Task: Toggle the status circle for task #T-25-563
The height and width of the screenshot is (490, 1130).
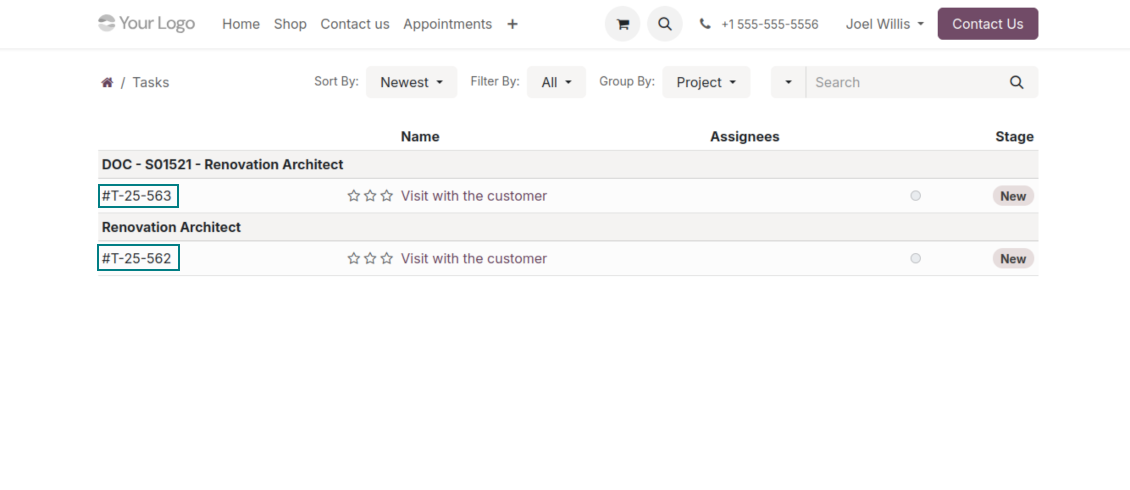Action: [915, 196]
